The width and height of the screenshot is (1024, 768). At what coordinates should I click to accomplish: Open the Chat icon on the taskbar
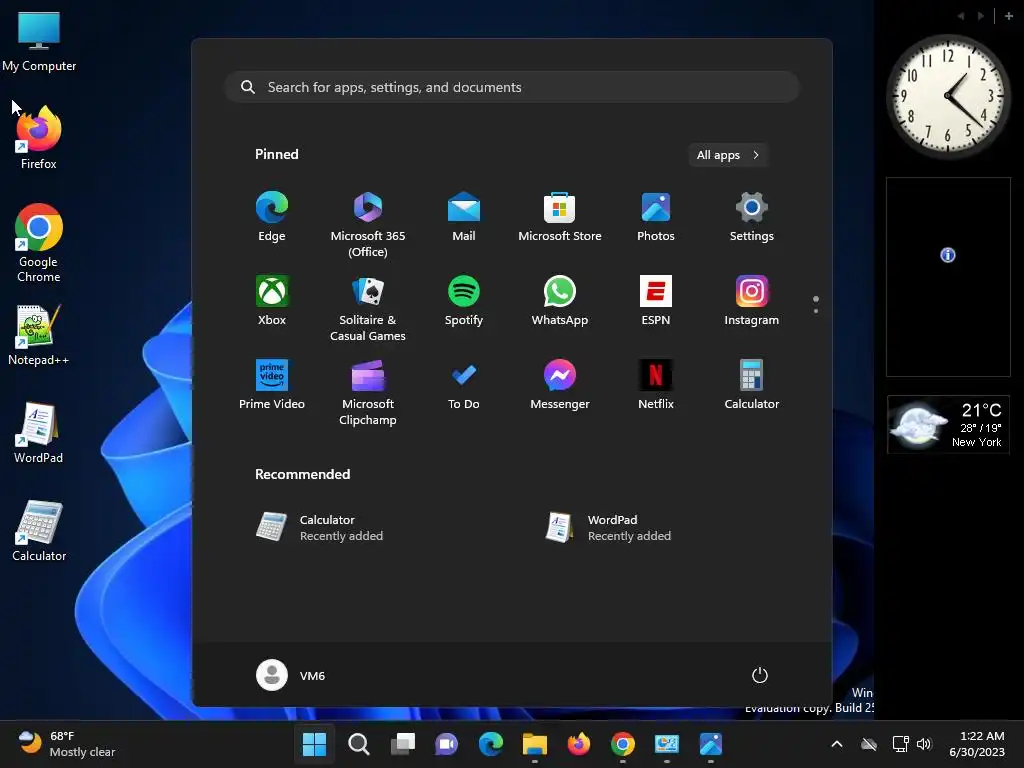447,744
